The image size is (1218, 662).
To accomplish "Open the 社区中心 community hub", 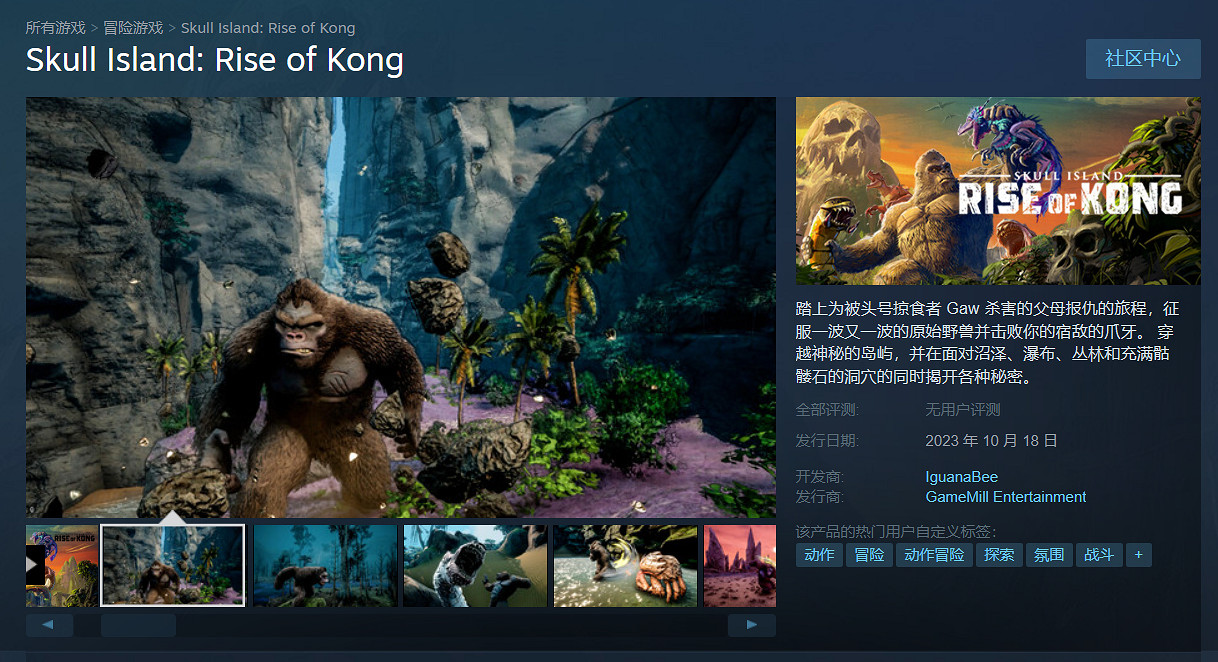I will point(1143,59).
